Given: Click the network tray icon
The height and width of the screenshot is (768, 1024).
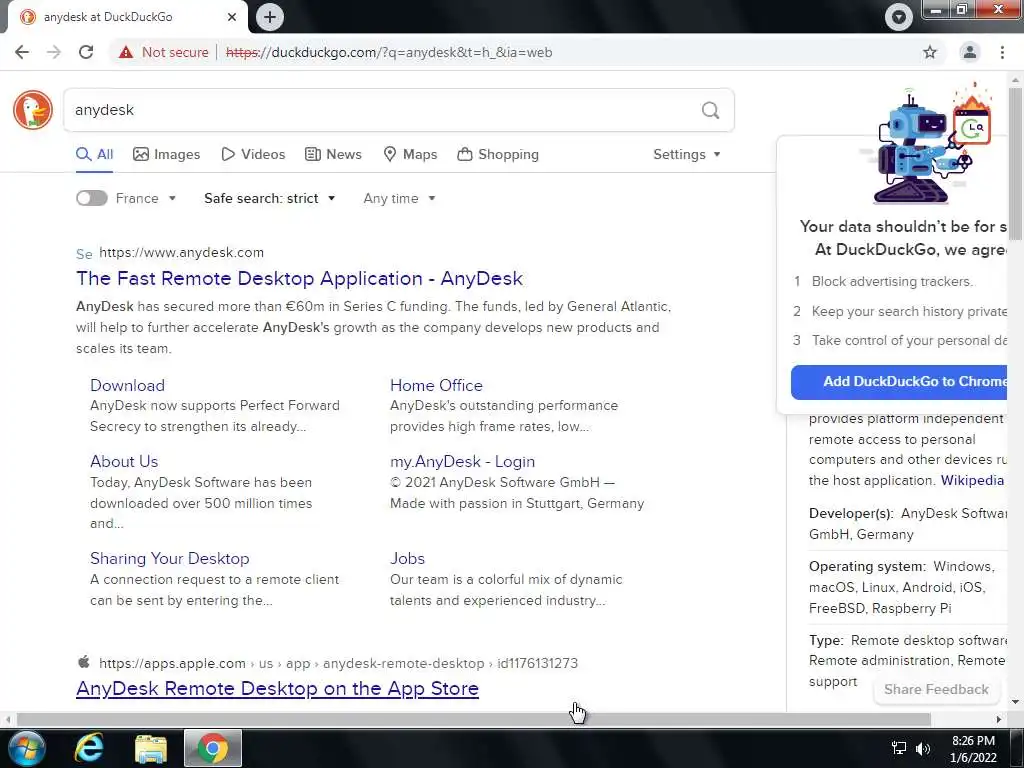Looking at the screenshot, I should pyautogui.click(x=899, y=748).
